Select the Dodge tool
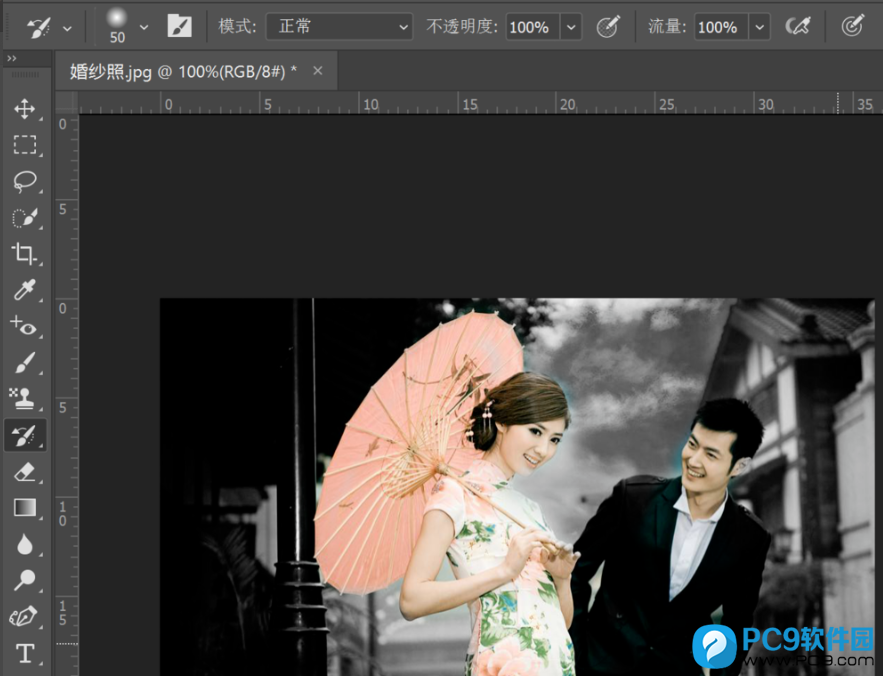883x676 pixels. [25, 580]
